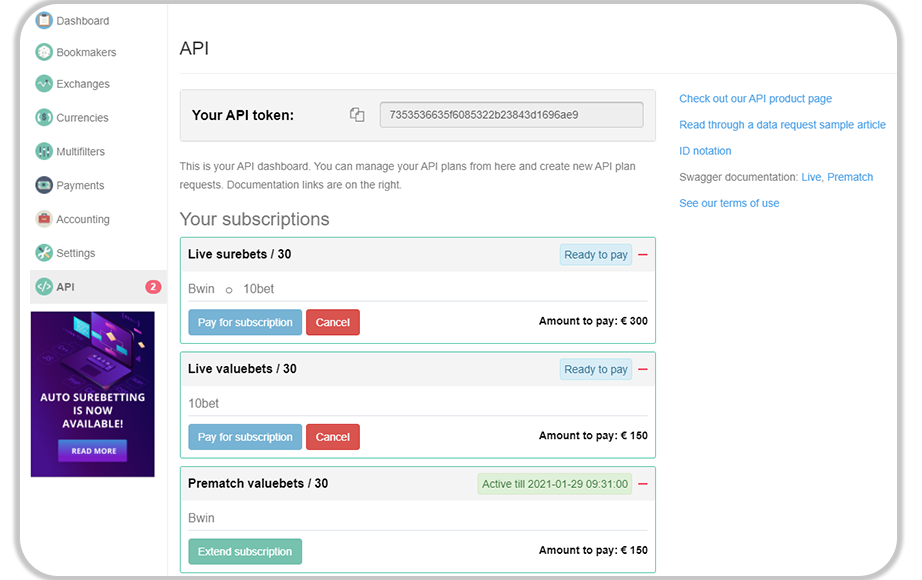The height and width of the screenshot is (580, 922).
Task: Click Read More on the surebetting banner
Action: click(92, 451)
